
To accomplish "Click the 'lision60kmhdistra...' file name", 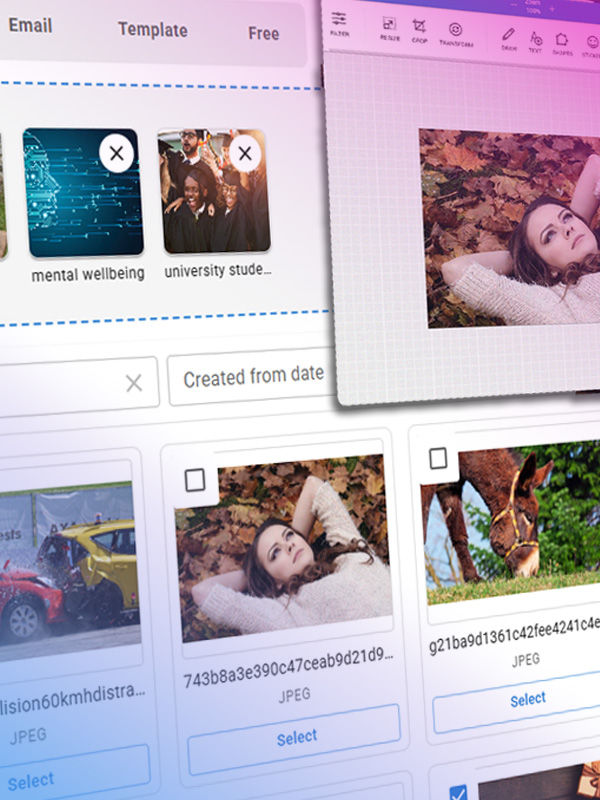I will (72, 699).
